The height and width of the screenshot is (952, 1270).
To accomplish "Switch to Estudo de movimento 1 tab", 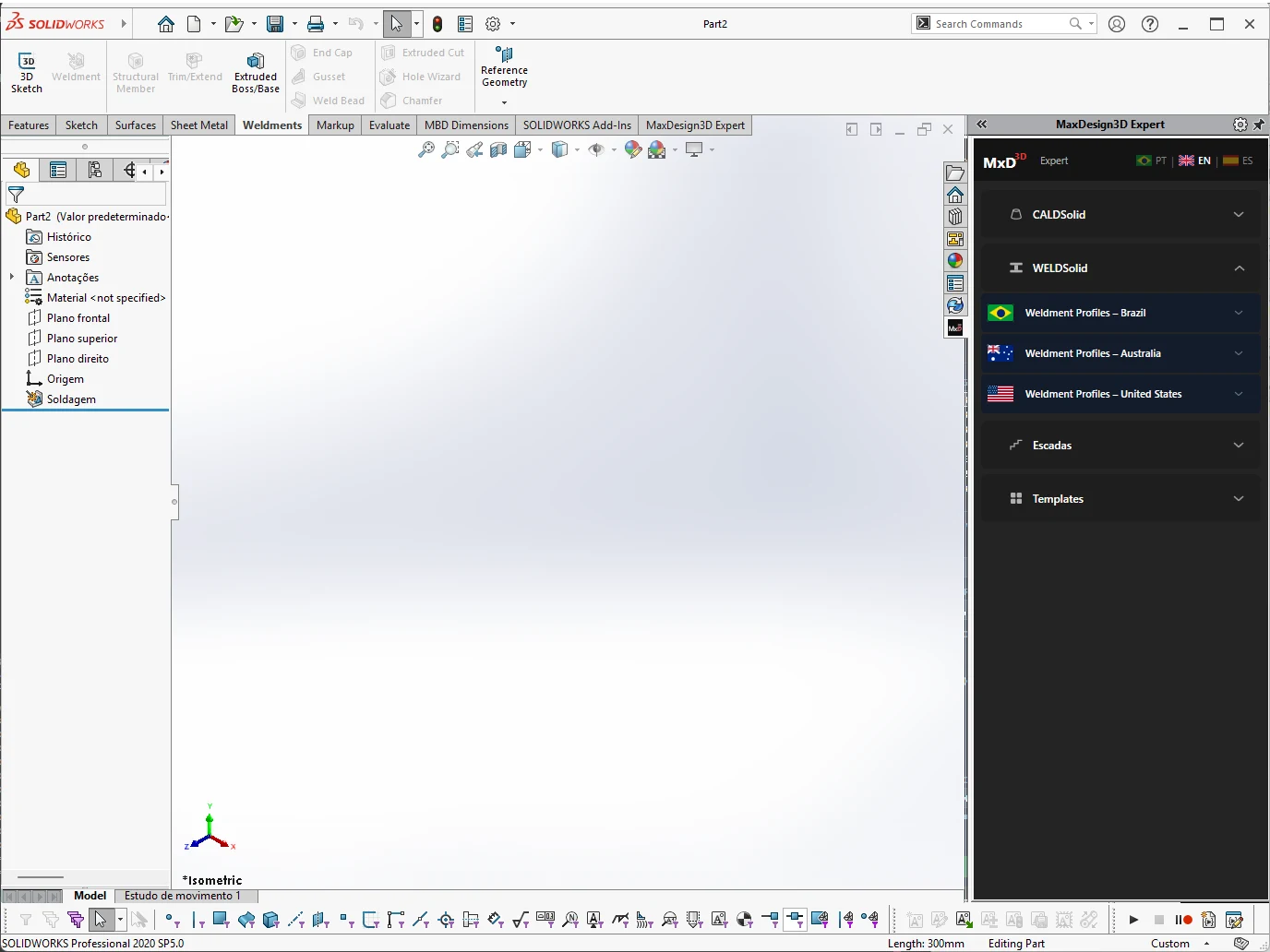I will (x=183, y=896).
